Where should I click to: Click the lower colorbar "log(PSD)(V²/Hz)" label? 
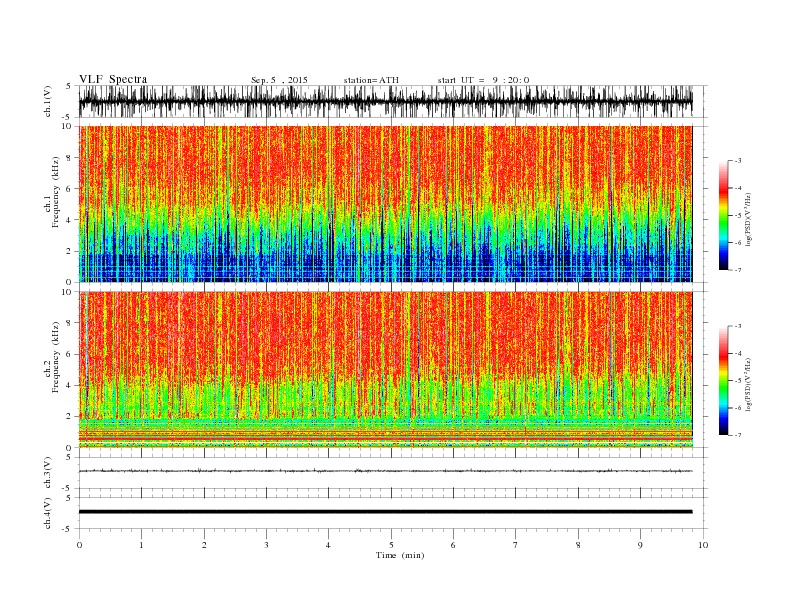(x=749, y=384)
